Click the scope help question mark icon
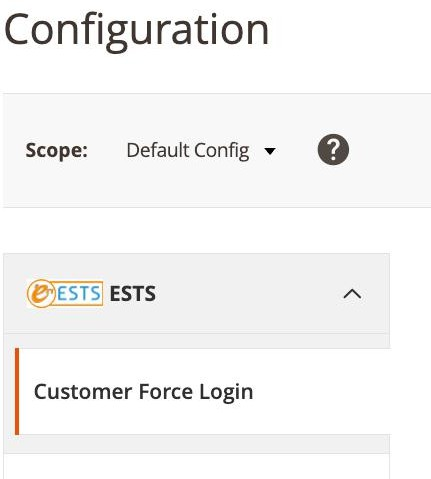The height and width of the screenshot is (479, 431). (333, 150)
